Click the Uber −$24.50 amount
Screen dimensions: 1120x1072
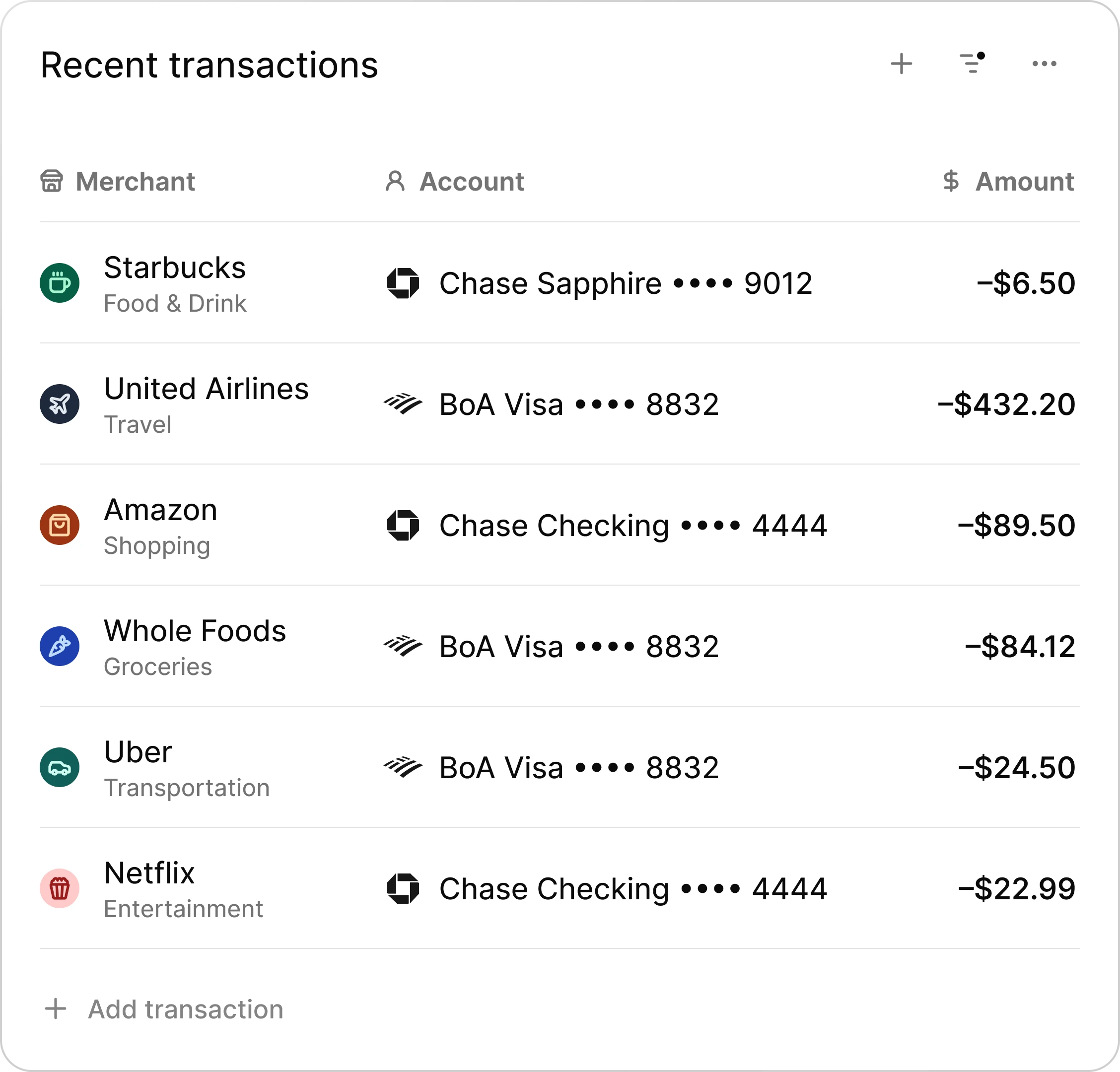pos(1017,768)
